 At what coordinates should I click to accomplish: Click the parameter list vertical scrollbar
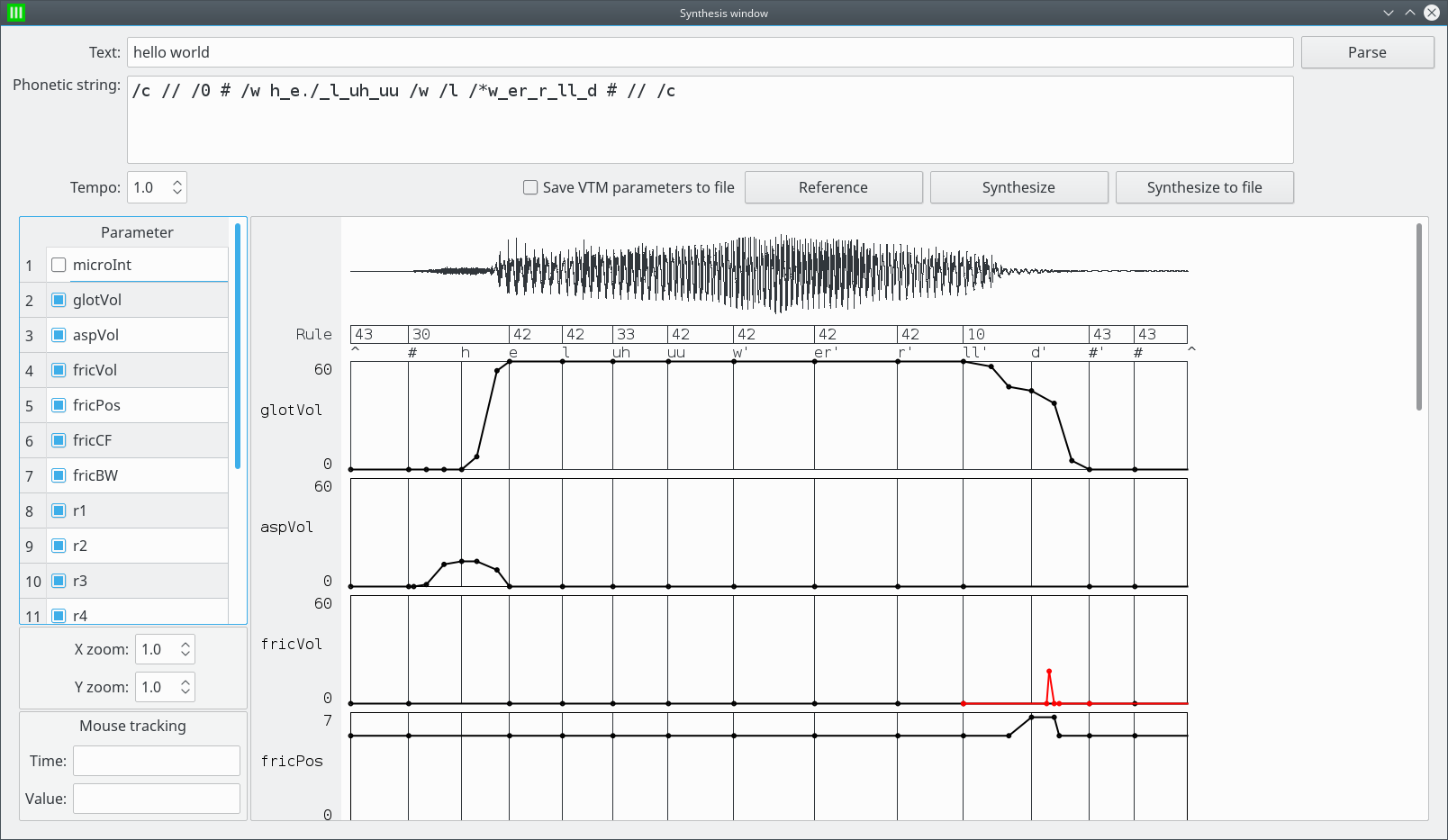(238, 347)
